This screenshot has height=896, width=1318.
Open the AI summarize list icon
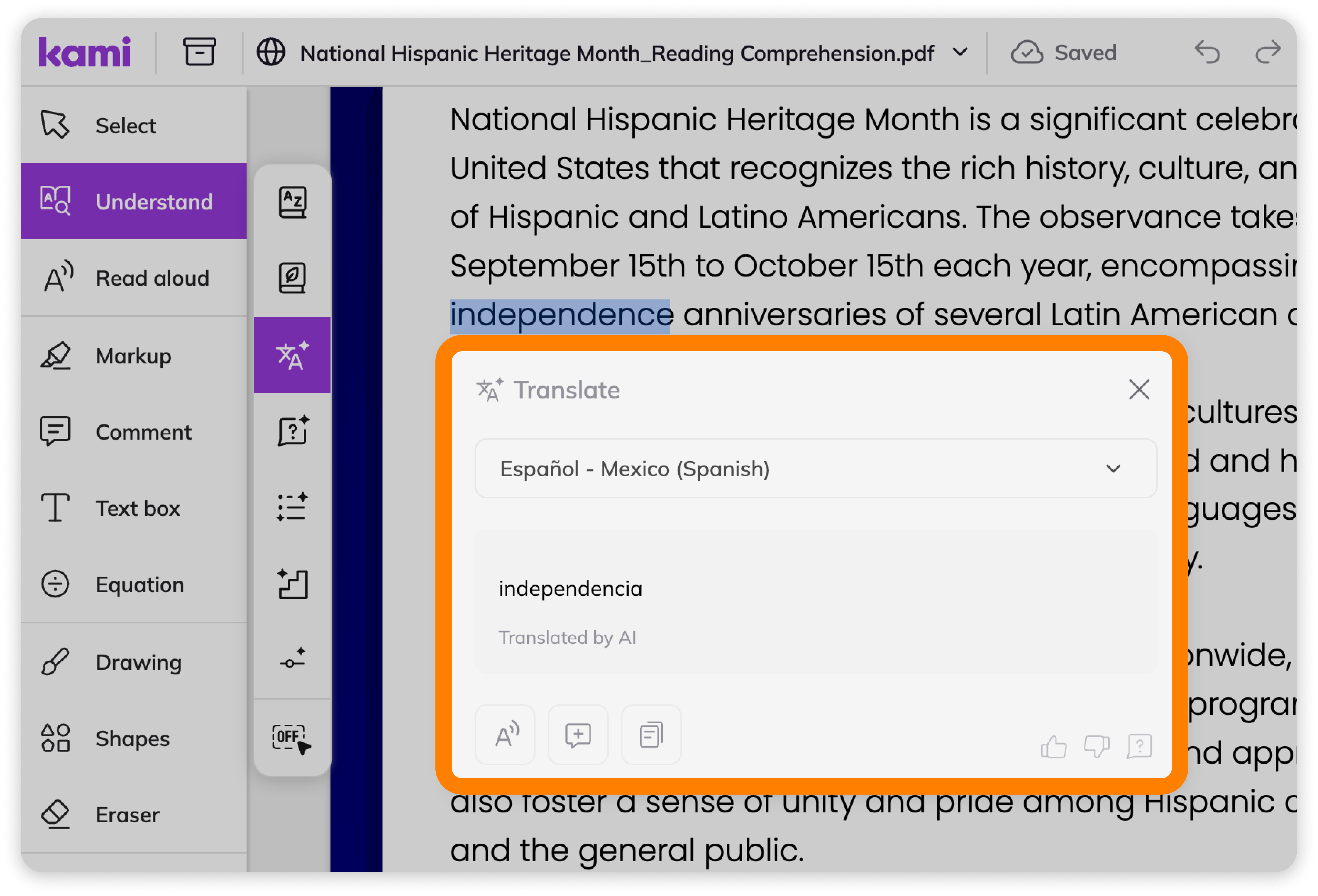point(292,508)
